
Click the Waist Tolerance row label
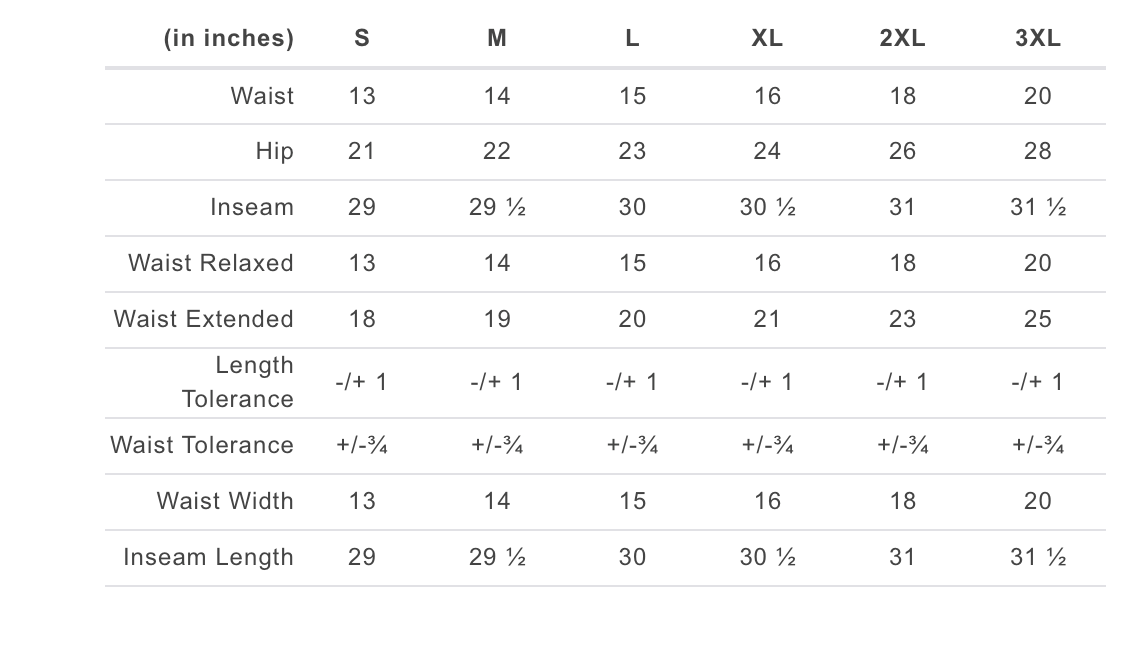tap(202, 445)
